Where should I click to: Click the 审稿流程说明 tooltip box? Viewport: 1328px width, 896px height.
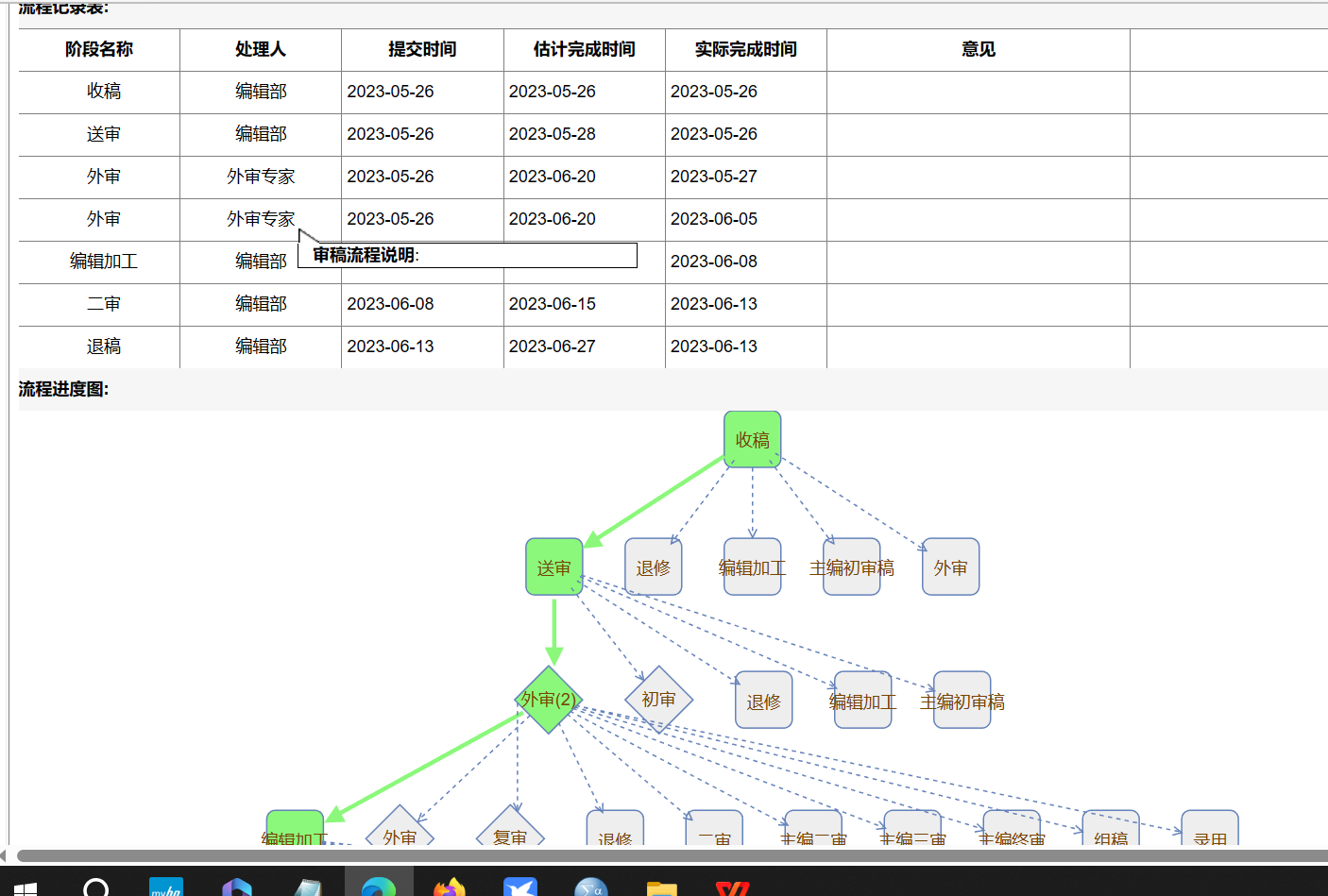click(468, 255)
